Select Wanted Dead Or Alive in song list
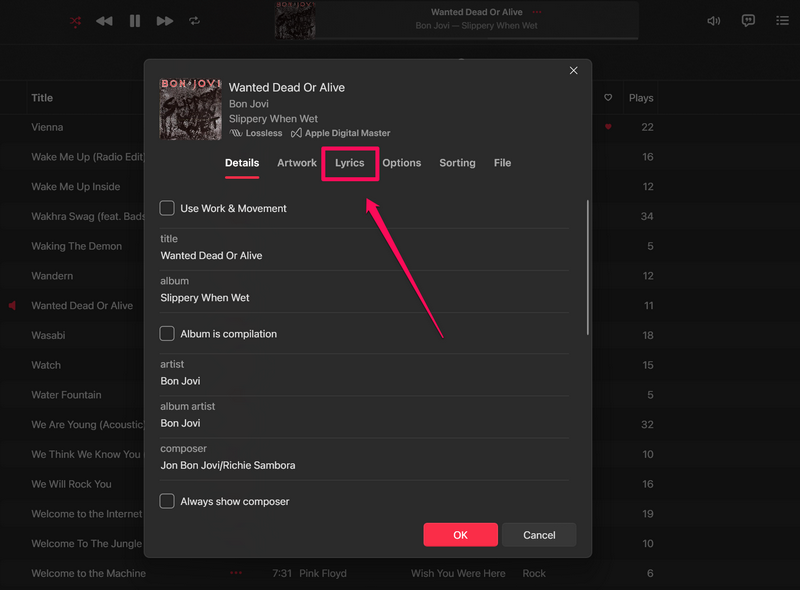This screenshot has width=800, height=590. tap(82, 306)
